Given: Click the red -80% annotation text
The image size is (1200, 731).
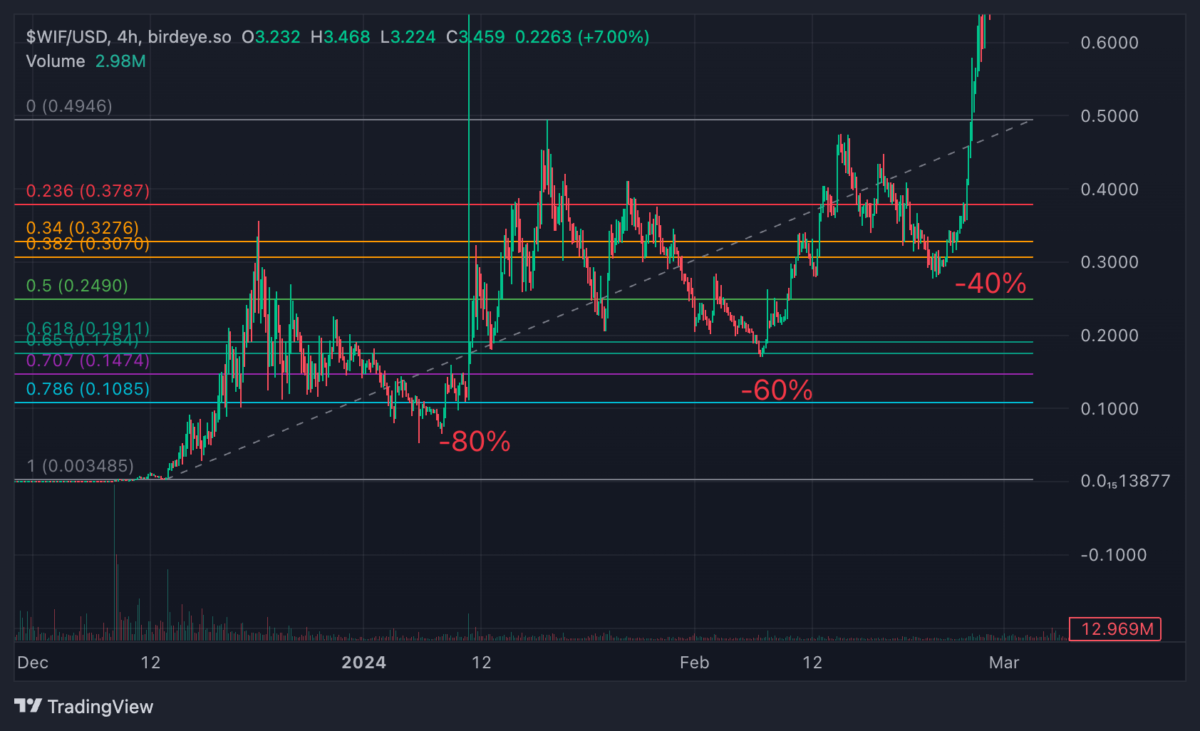Looking at the screenshot, I should [474, 441].
